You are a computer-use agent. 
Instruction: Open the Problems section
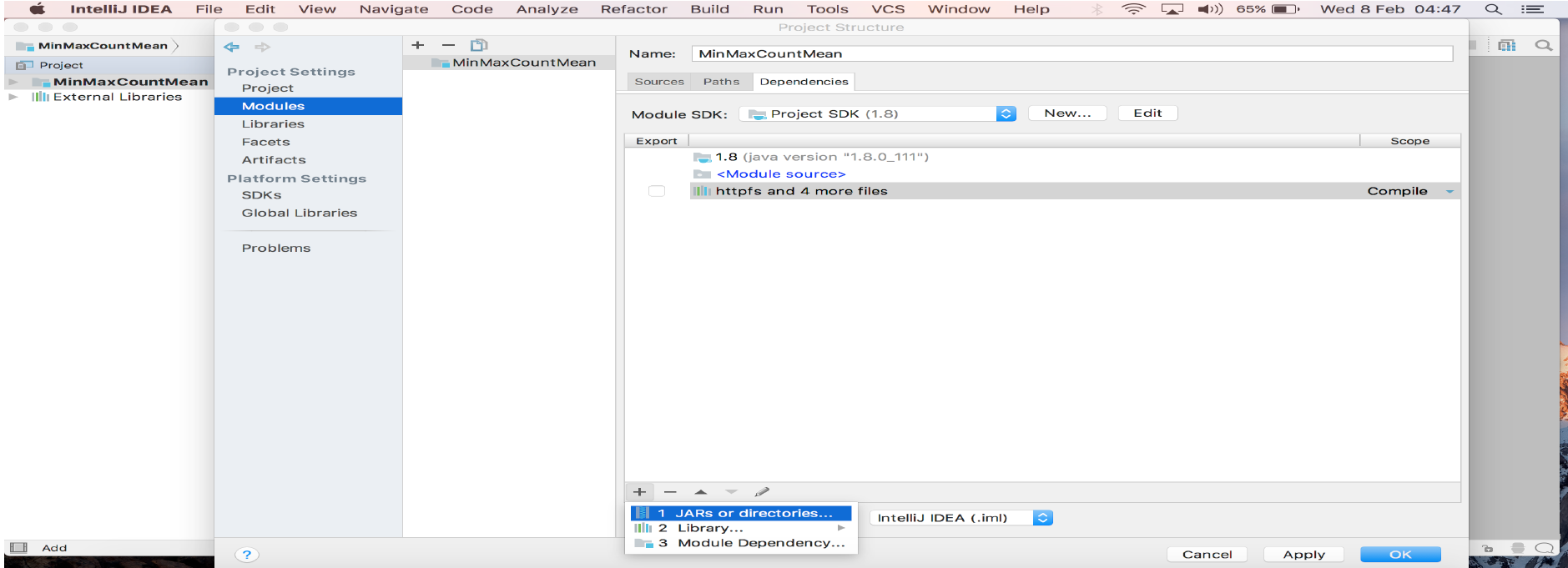coord(275,249)
